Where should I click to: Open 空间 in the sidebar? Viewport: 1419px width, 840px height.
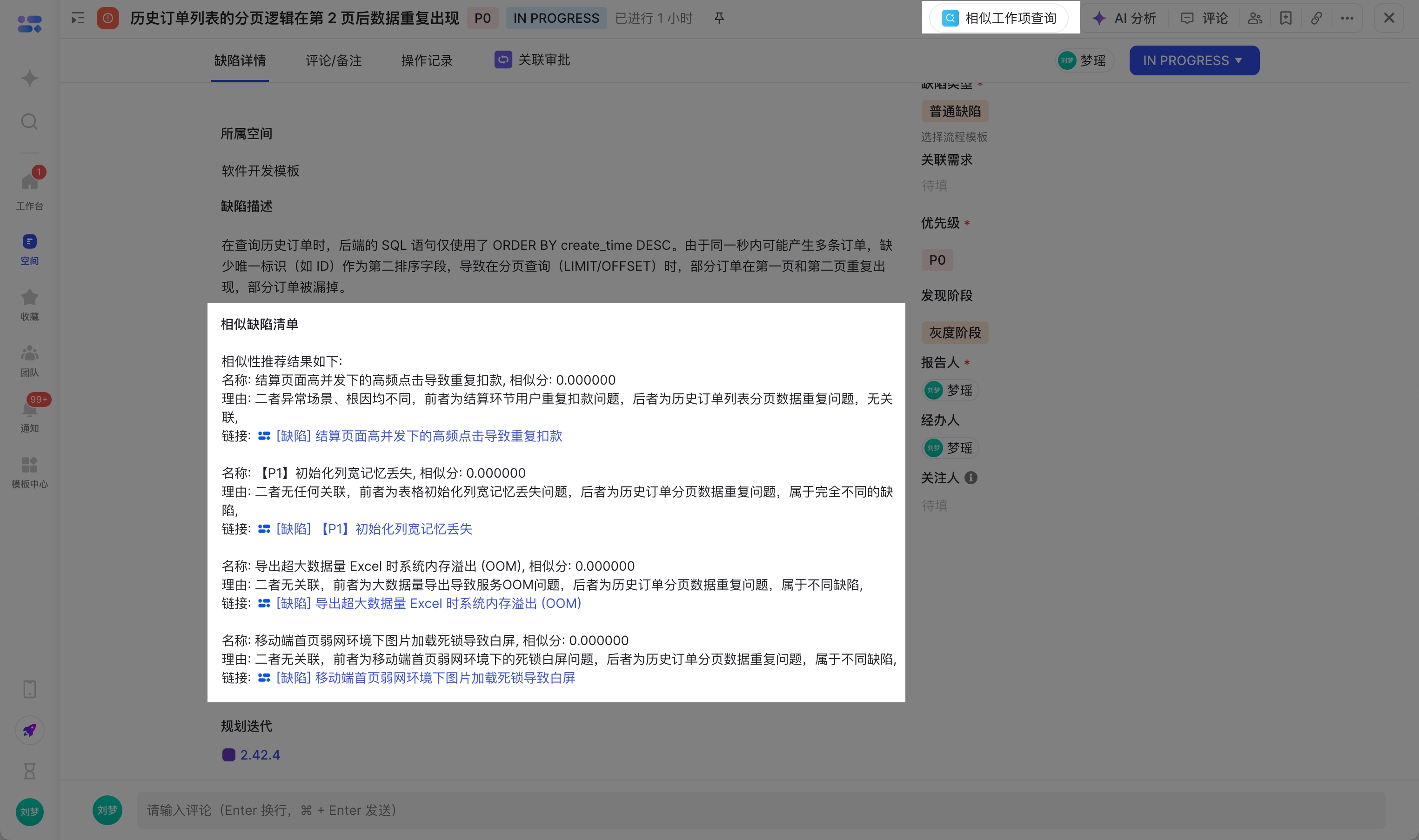(x=29, y=250)
